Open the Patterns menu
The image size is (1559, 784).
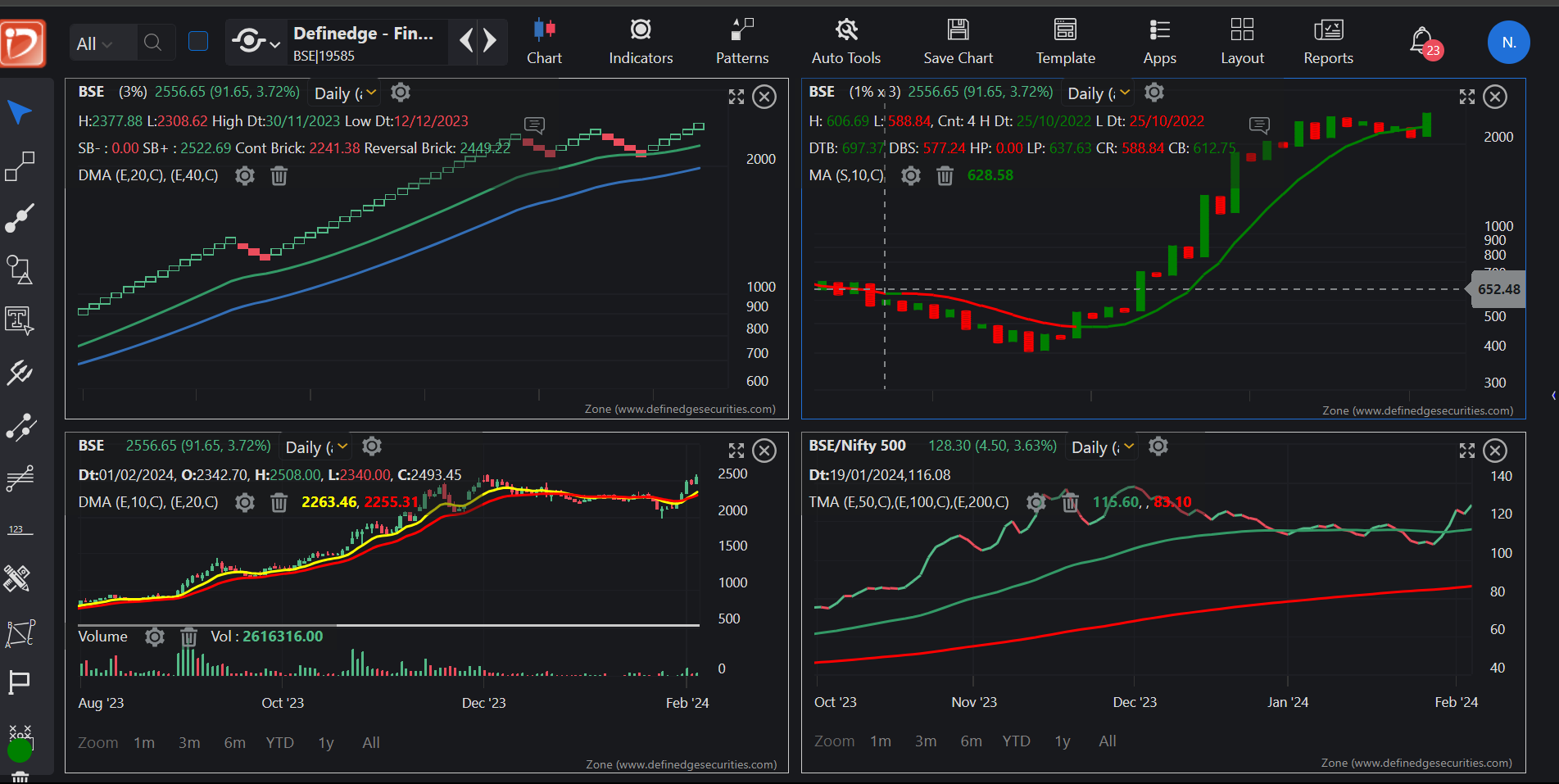point(742,42)
